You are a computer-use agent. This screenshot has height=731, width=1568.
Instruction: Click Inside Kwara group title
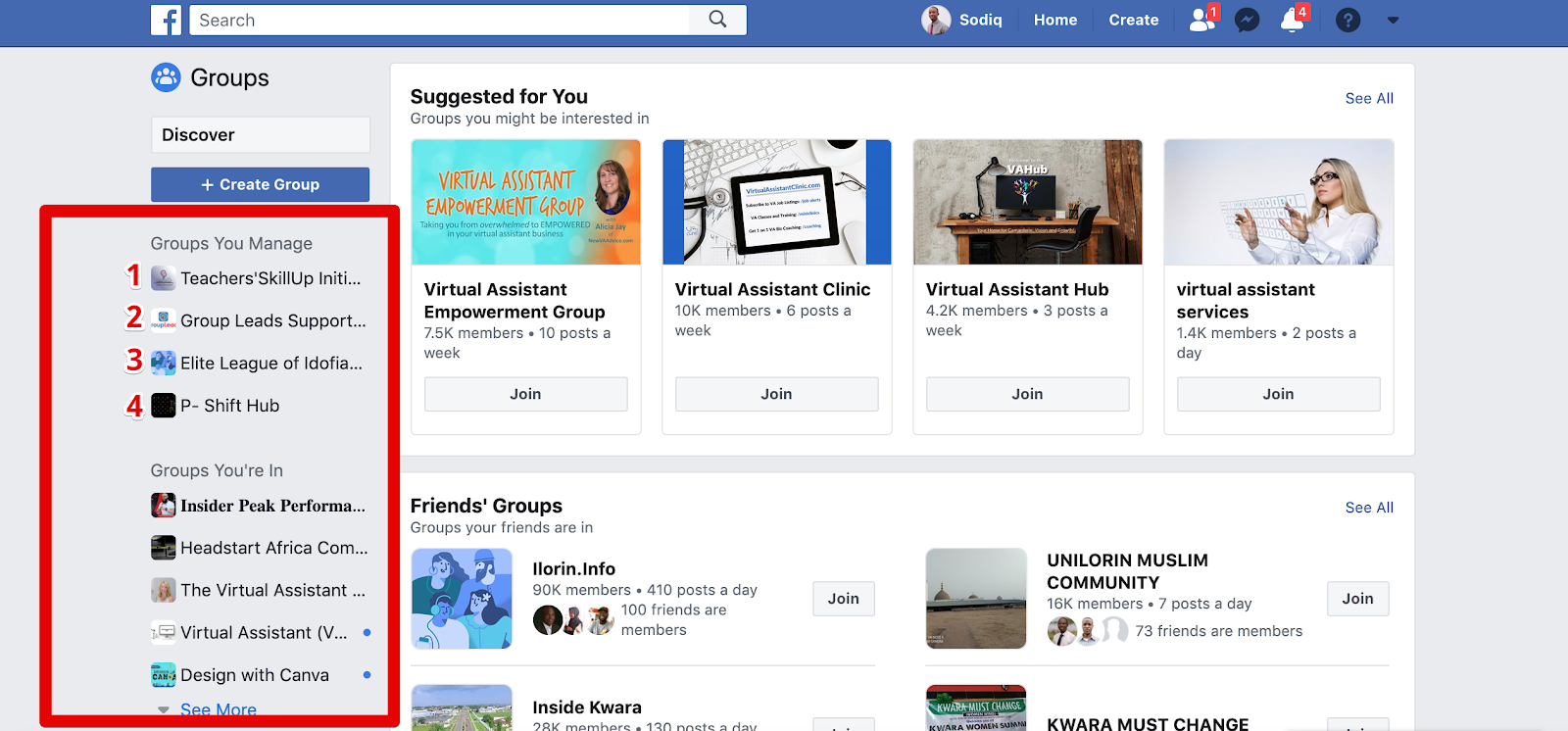tap(587, 707)
